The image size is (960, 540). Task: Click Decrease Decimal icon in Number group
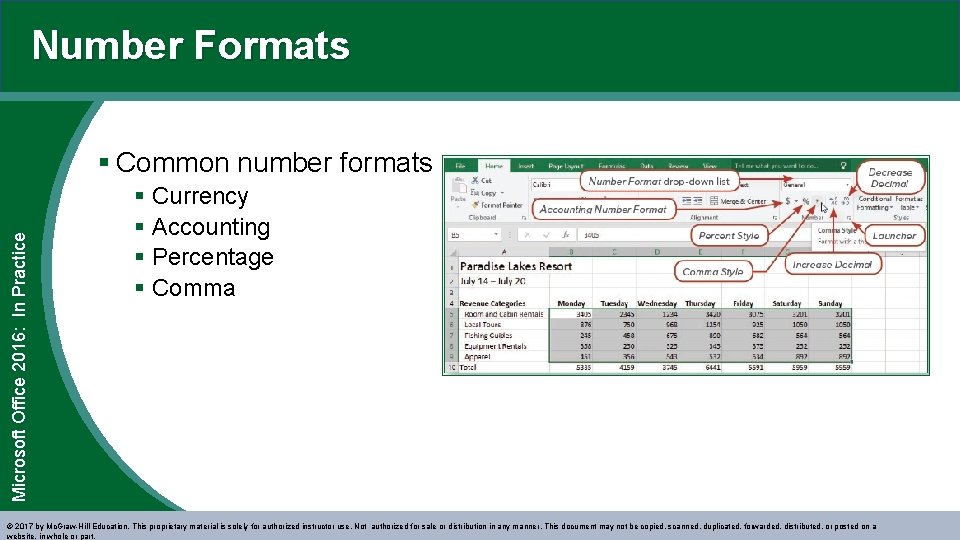[x=846, y=201]
